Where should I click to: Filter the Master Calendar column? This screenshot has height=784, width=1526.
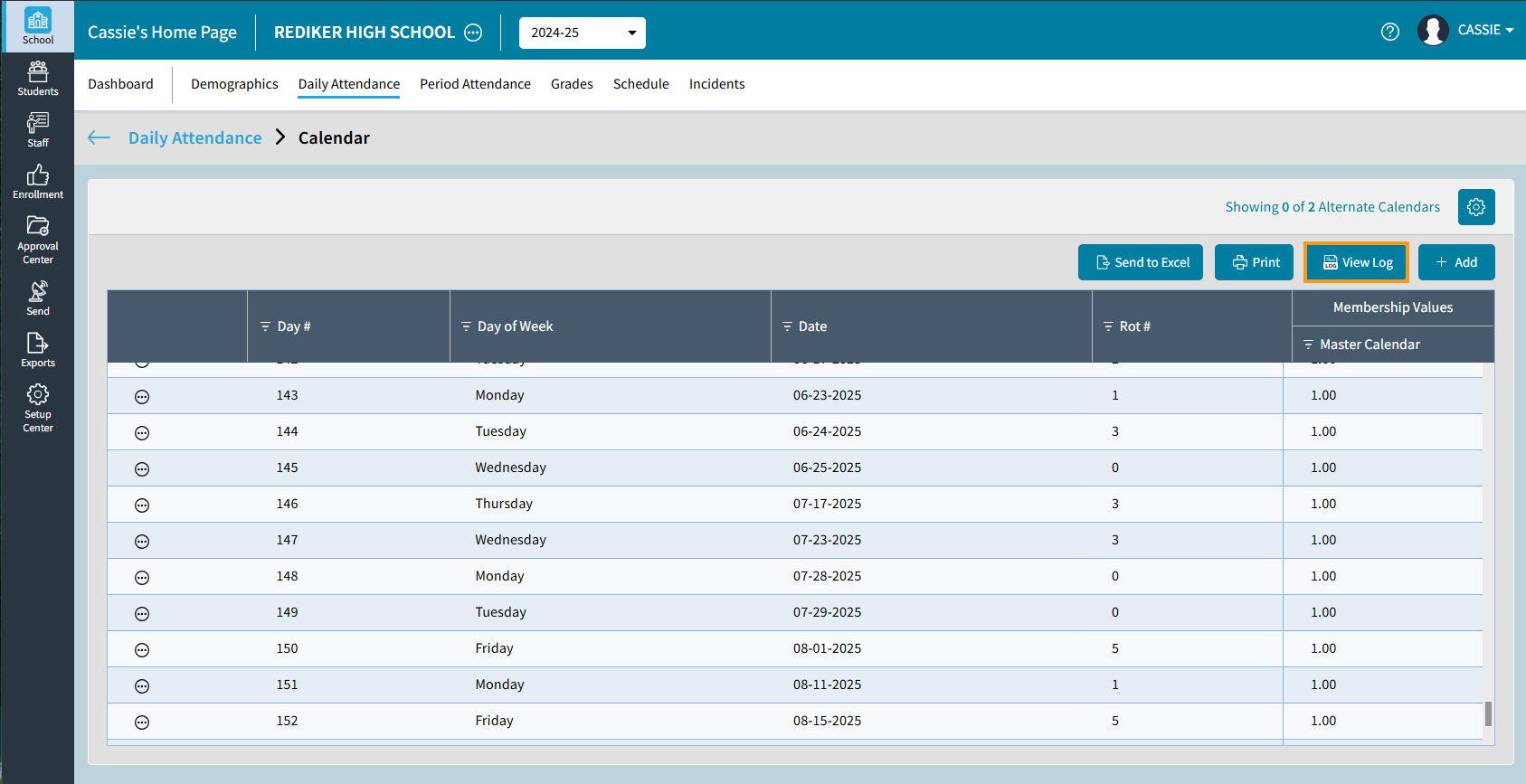click(x=1308, y=345)
